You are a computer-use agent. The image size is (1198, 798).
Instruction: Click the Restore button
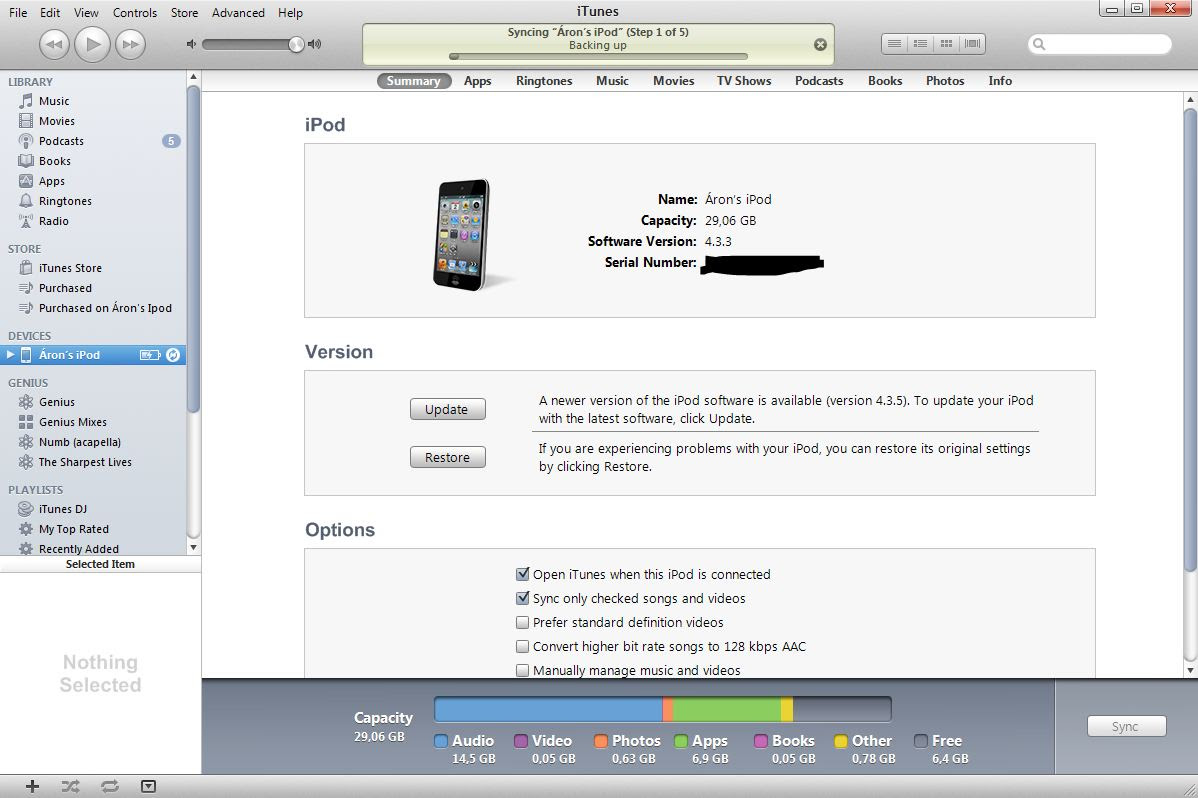(447, 457)
